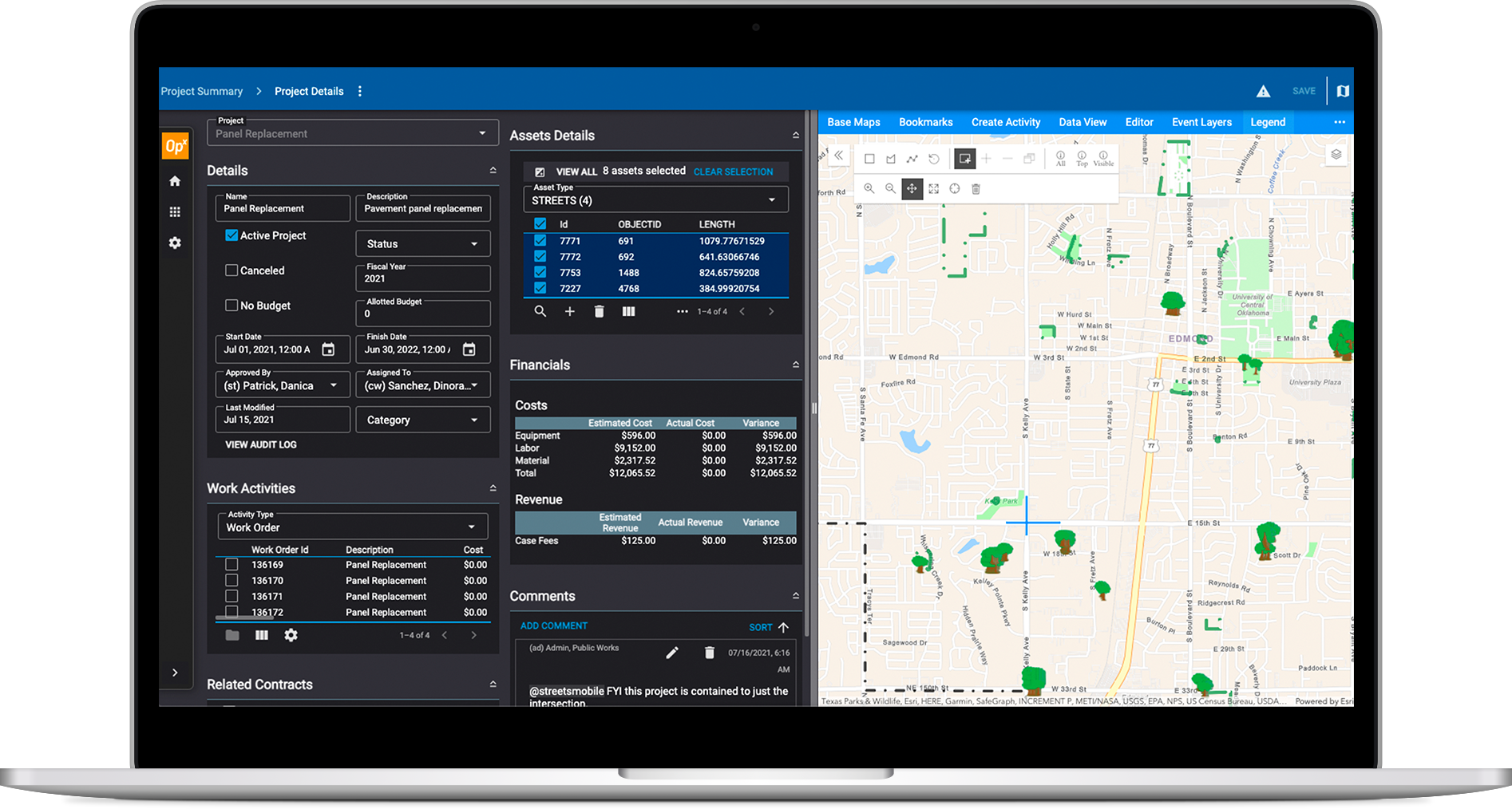Click CLEAR SELECTION link

[x=733, y=172]
